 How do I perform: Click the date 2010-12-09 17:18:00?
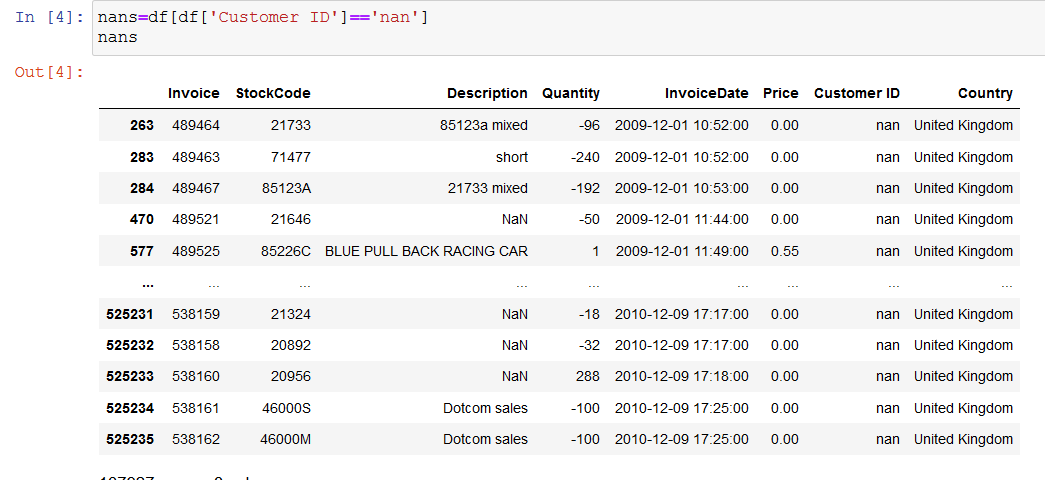(x=682, y=377)
